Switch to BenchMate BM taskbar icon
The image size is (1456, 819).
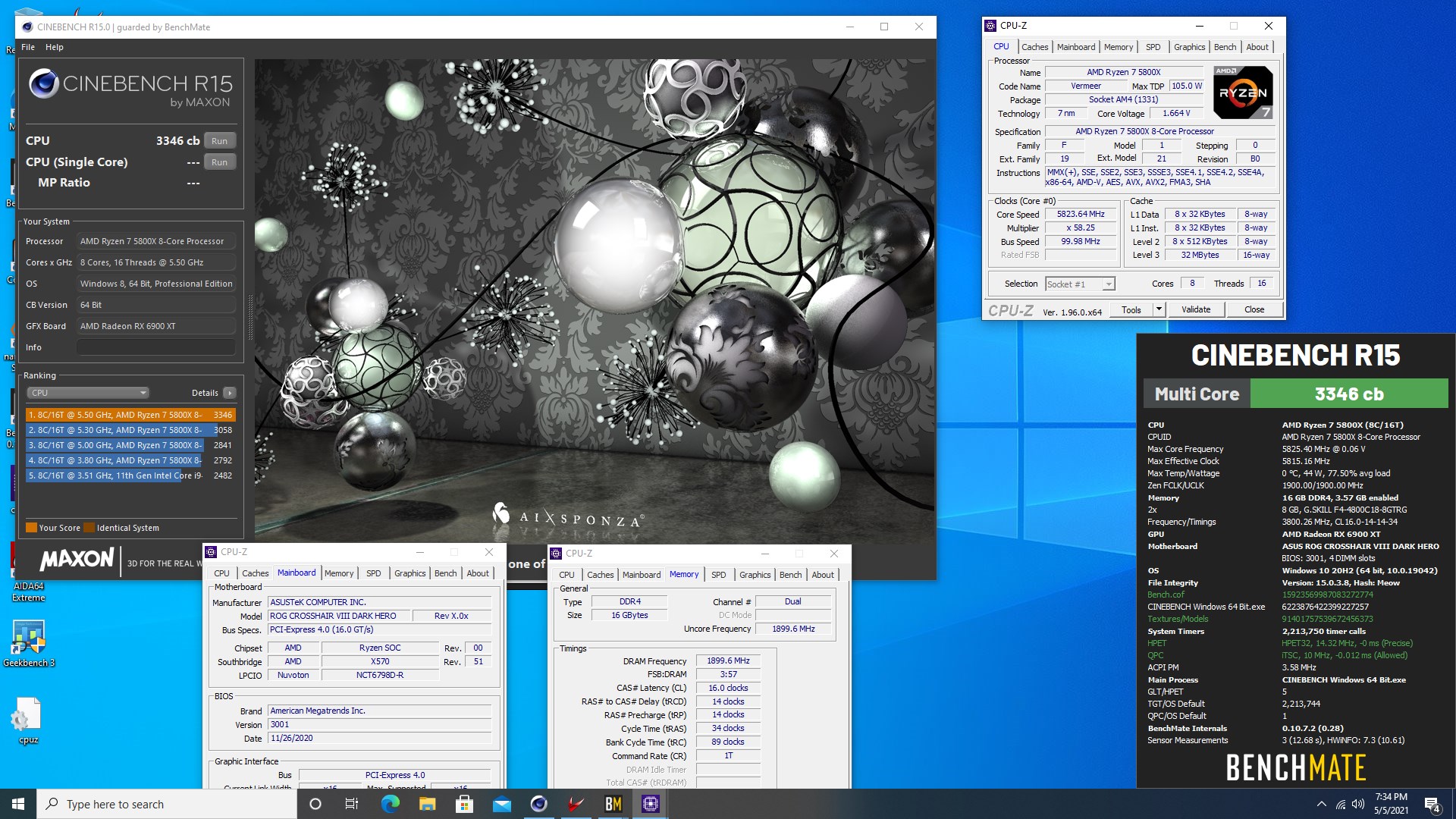point(613,804)
